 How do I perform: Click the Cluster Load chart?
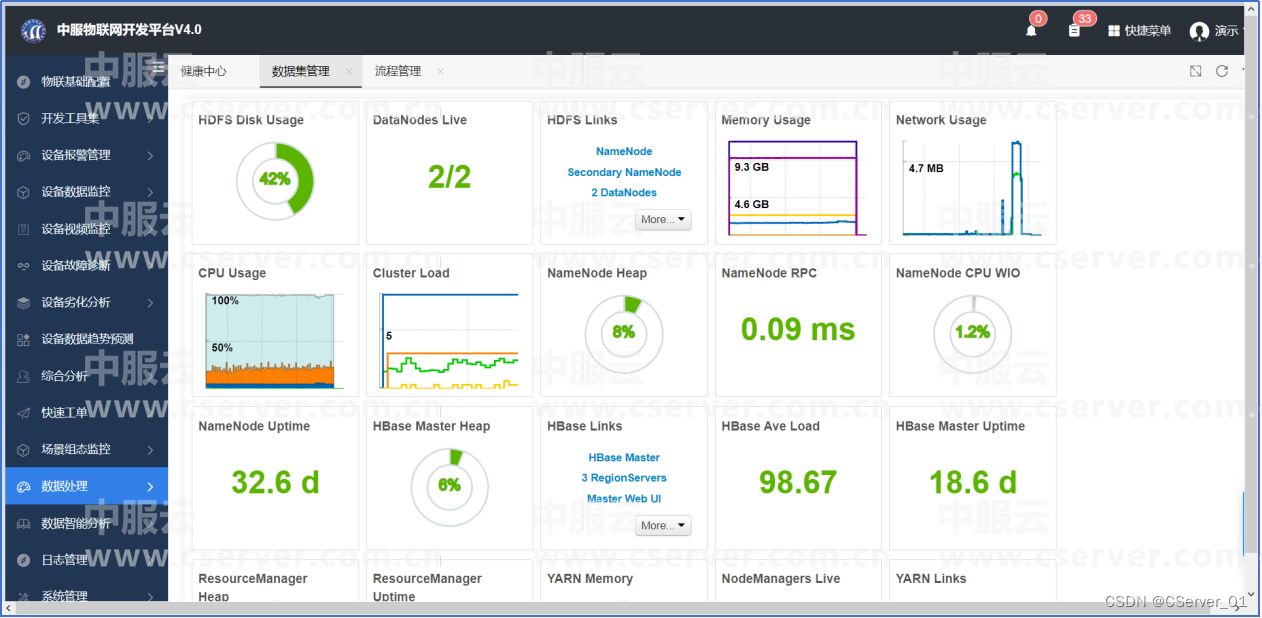click(x=449, y=341)
